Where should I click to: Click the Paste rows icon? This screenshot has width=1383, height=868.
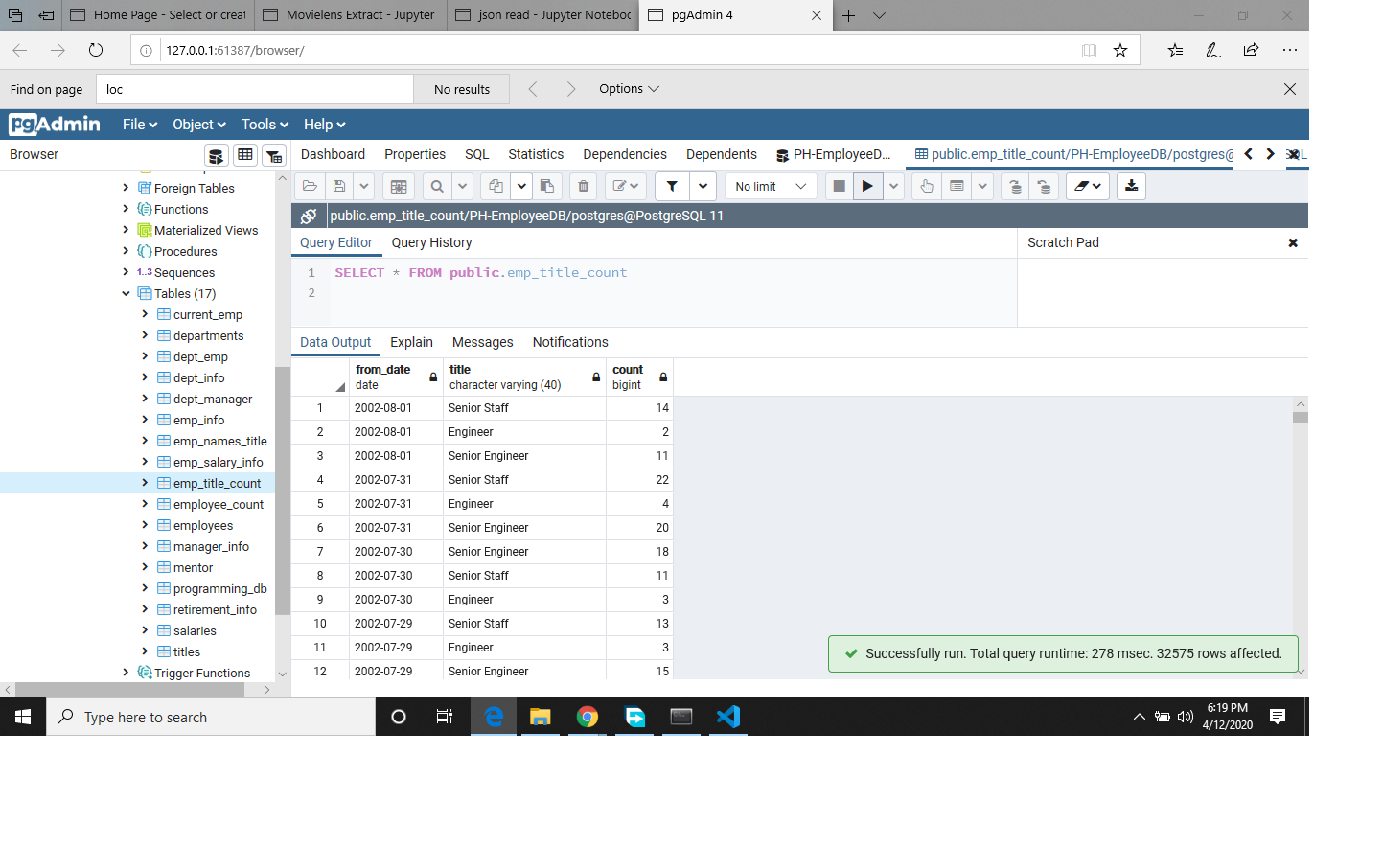click(x=547, y=186)
